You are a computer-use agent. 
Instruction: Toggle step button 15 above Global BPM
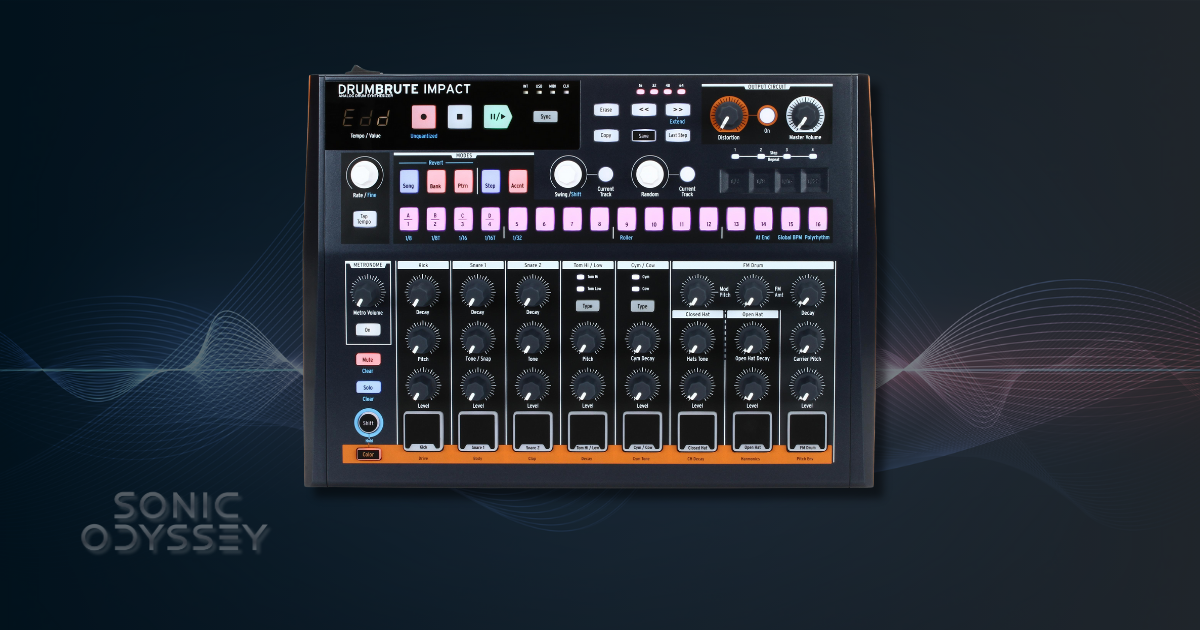[x=790, y=219]
